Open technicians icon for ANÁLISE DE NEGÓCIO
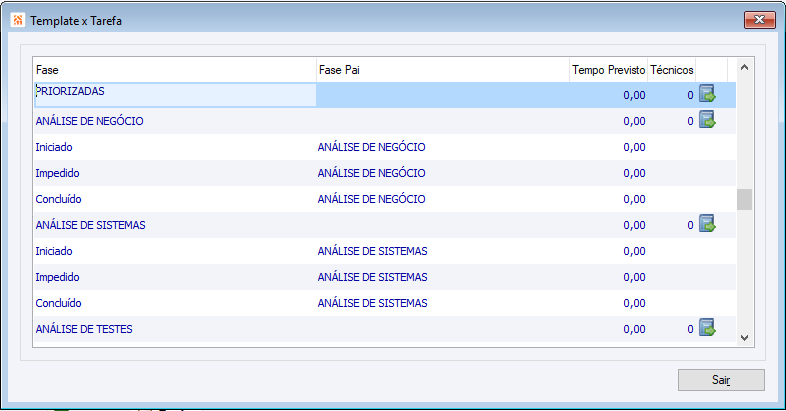The width and height of the screenshot is (786, 411). pos(707,120)
